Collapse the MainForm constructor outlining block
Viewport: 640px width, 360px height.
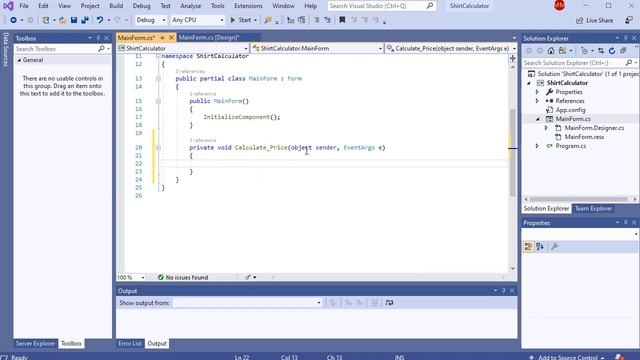pyautogui.click(x=158, y=101)
